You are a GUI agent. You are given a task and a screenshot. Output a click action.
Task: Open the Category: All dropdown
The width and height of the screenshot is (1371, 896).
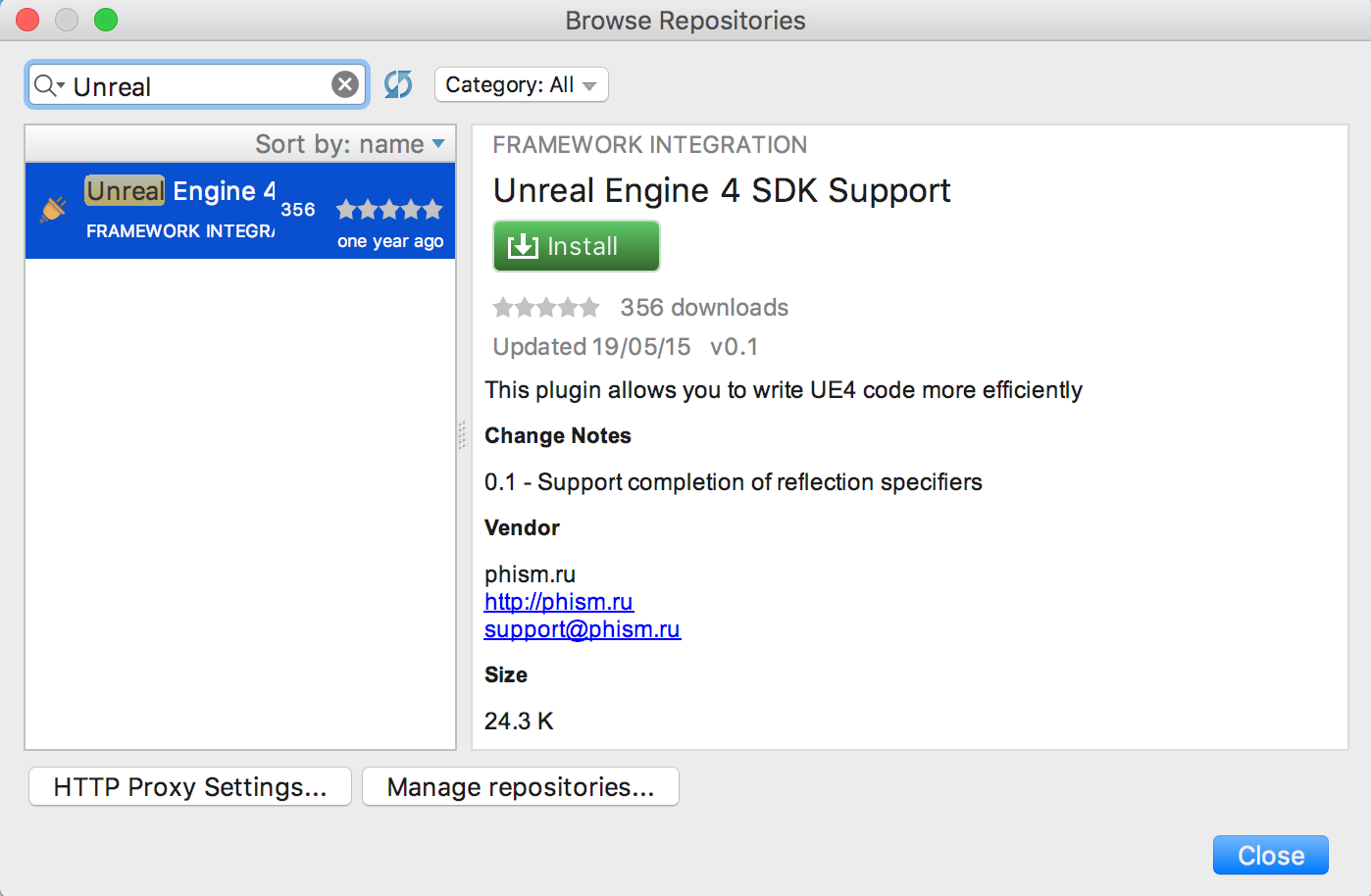[x=522, y=84]
